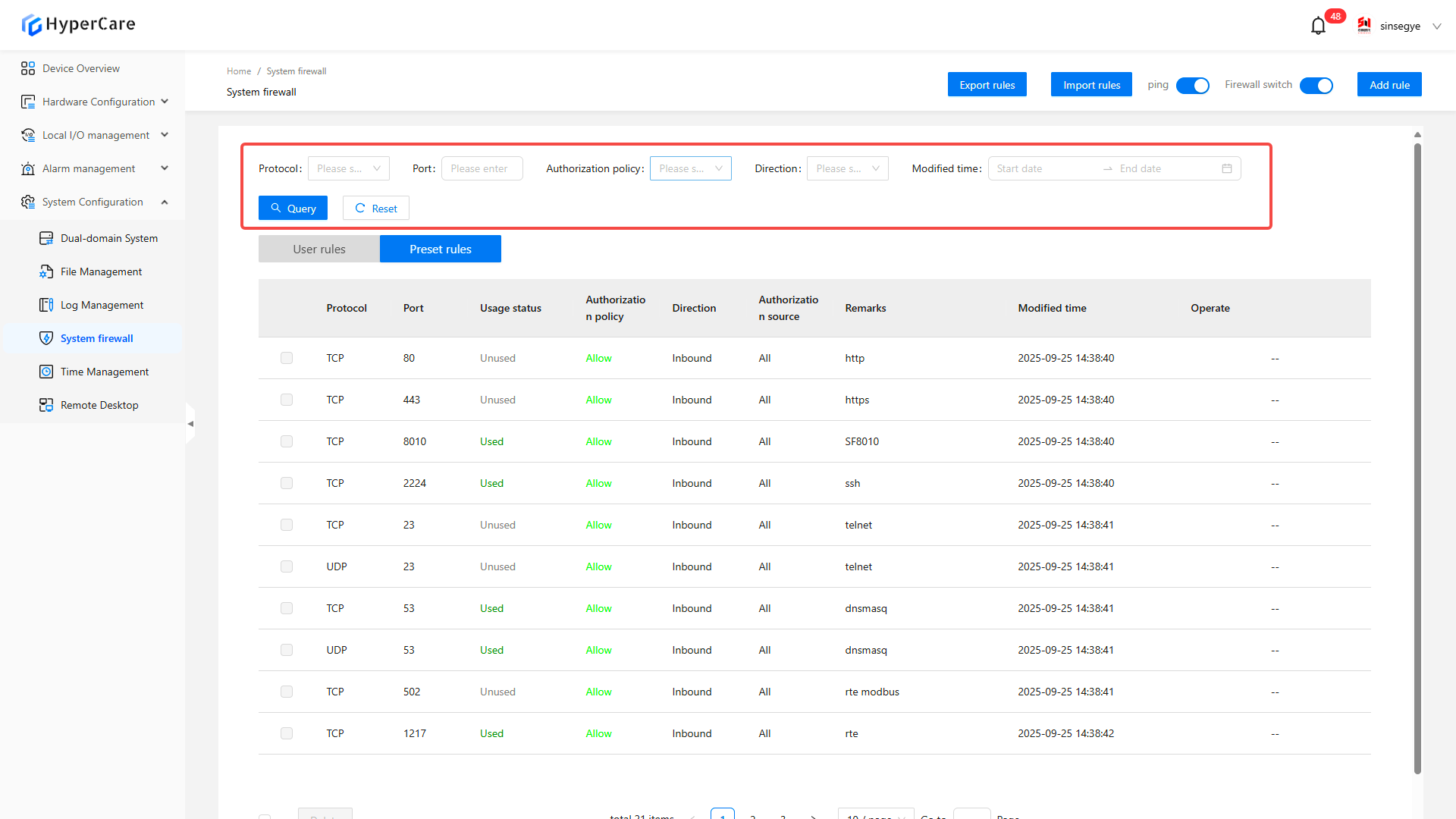Screen dimensions: 1456x819
Task: Open calendar icon in Modified time field
Action: pyautogui.click(x=1227, y=168)
